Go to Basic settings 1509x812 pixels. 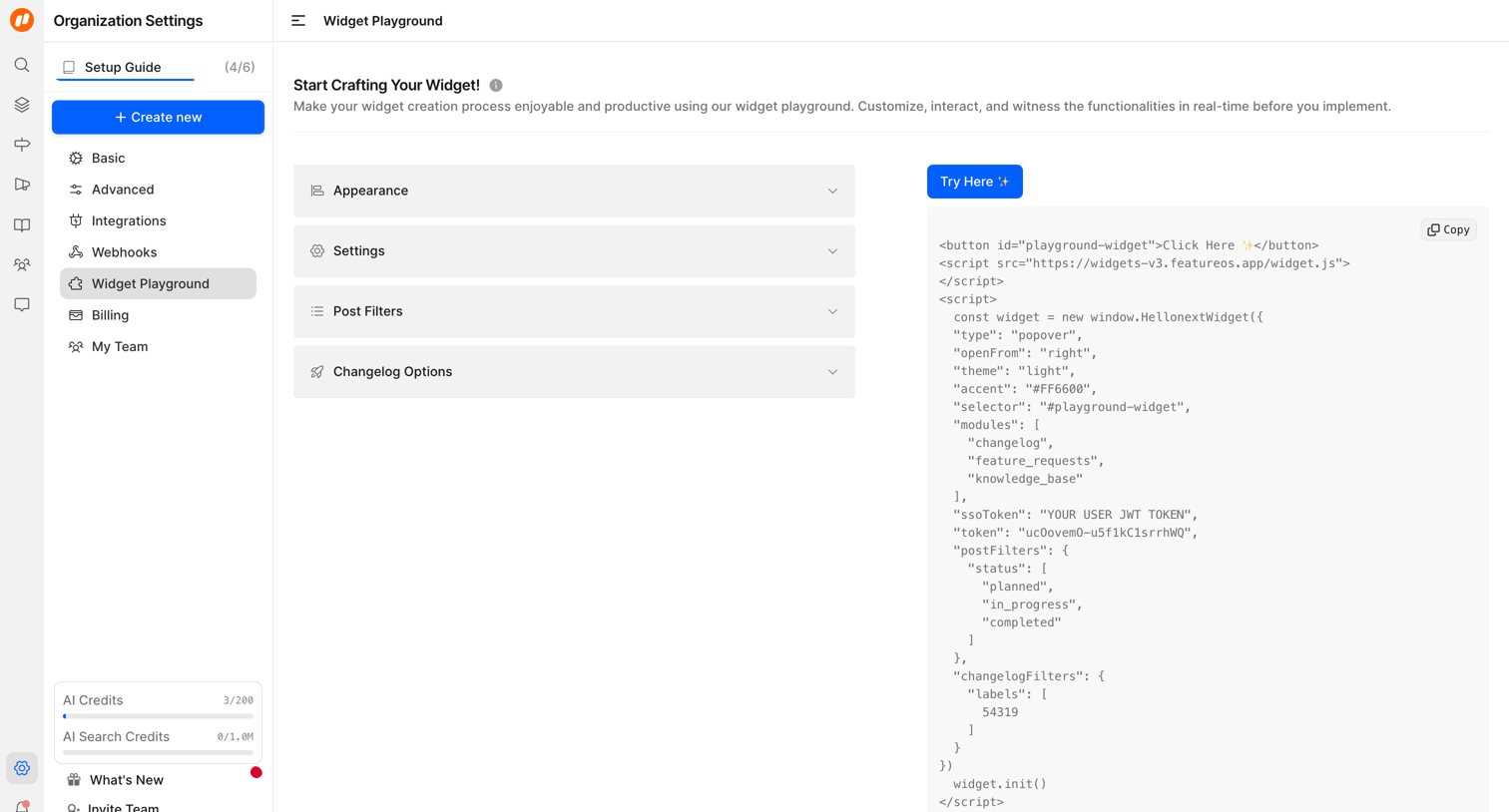point(158,158)
